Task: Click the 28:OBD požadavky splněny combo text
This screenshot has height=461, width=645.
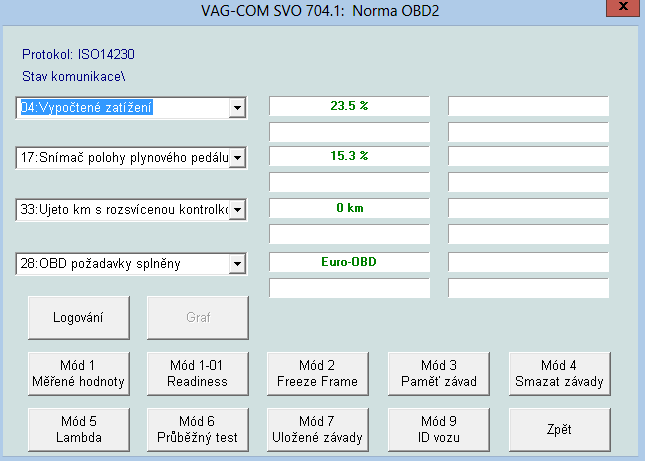Action: click(100, 264)
